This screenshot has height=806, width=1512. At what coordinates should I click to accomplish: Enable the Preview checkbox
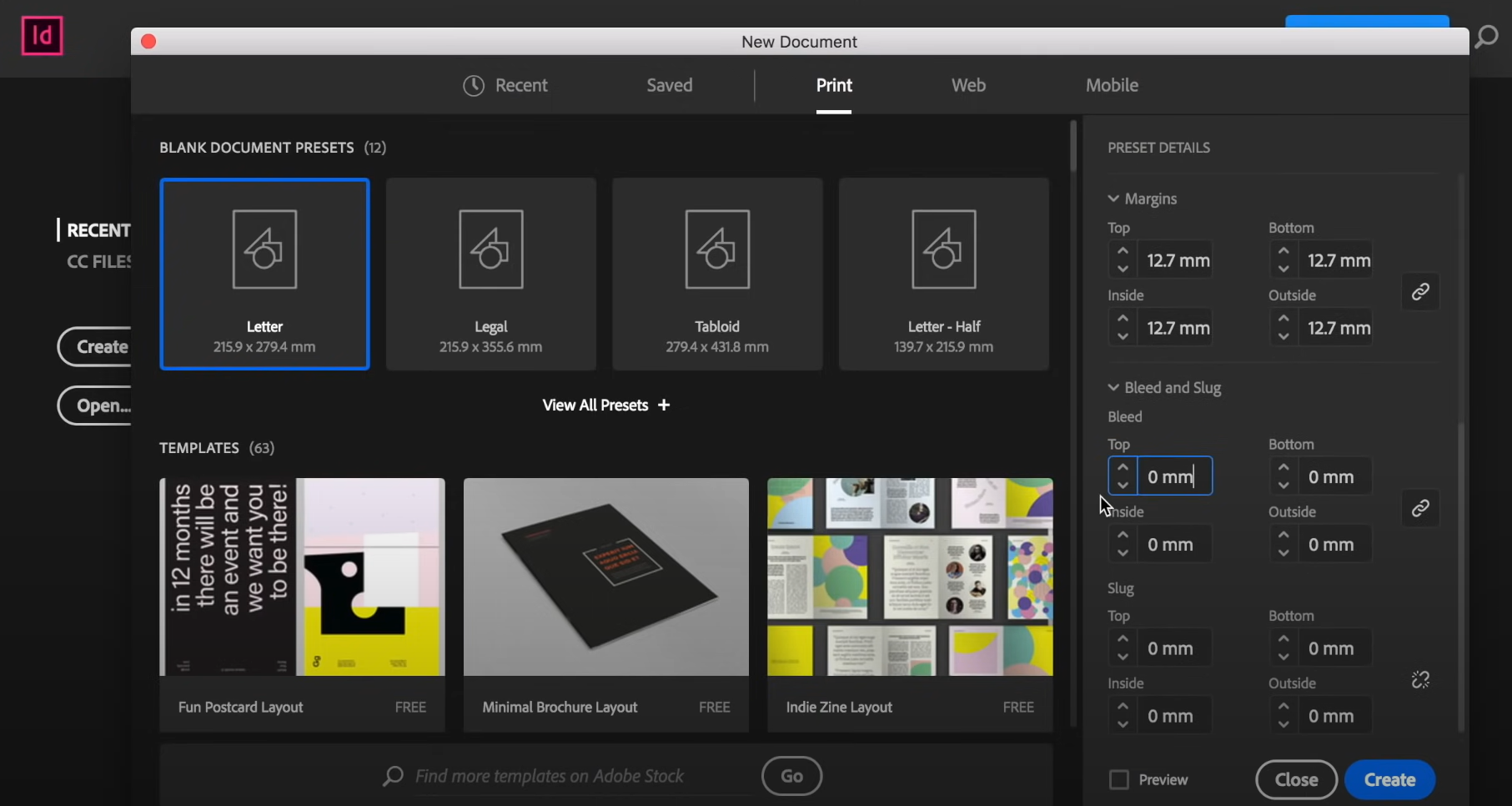(x=1118, y=778)
